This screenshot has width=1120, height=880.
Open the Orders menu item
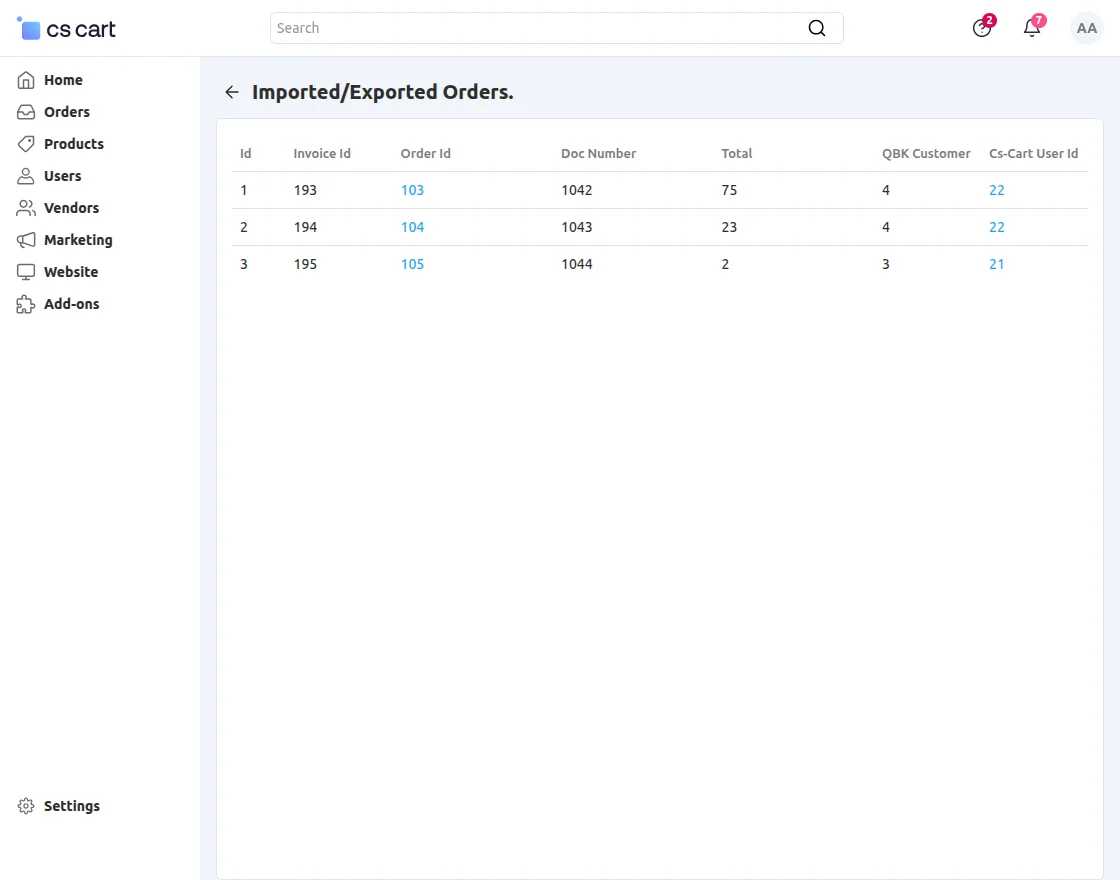(x=66, y=112)
